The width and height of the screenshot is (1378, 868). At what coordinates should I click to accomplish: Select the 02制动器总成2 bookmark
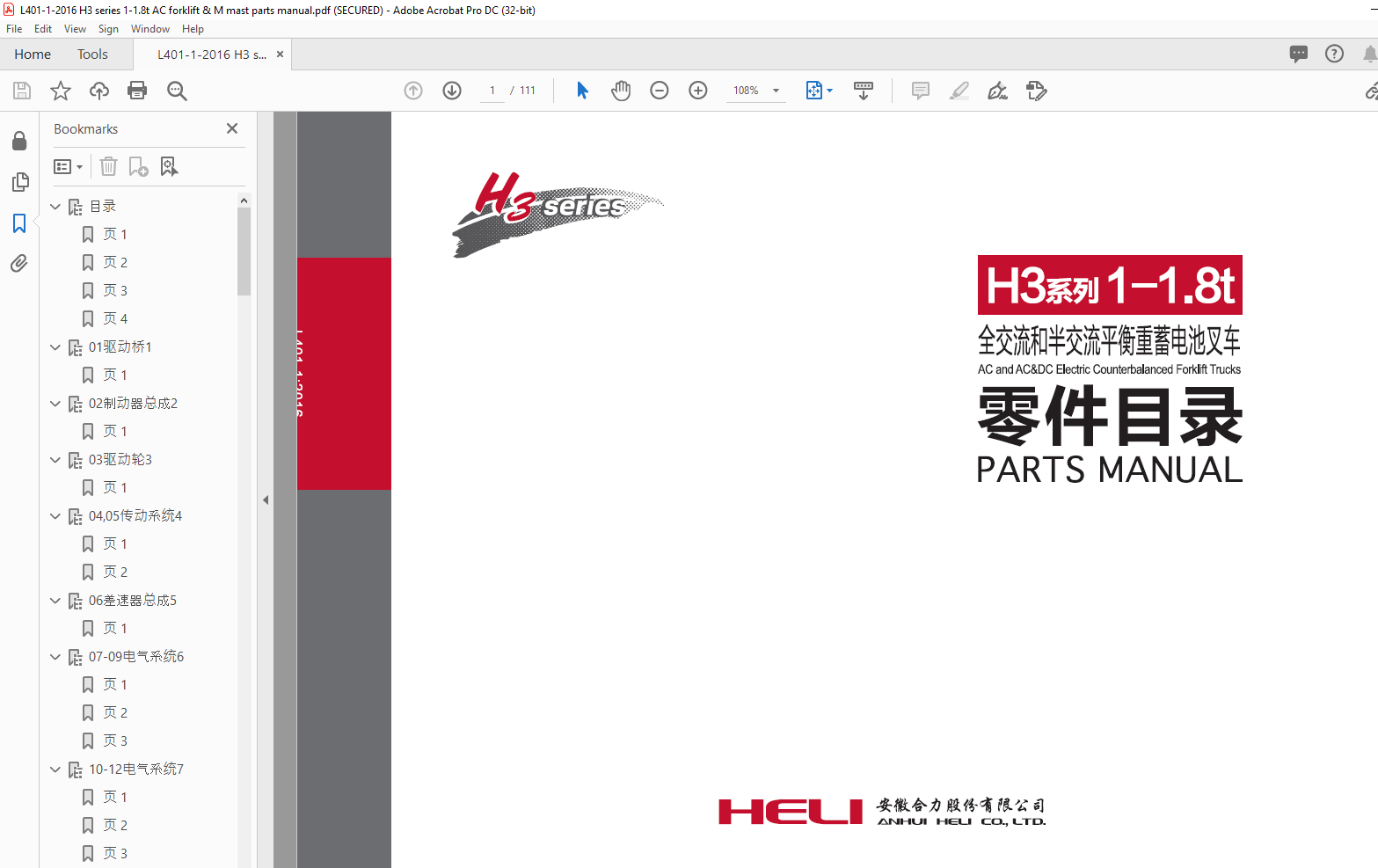click(133, 404)
